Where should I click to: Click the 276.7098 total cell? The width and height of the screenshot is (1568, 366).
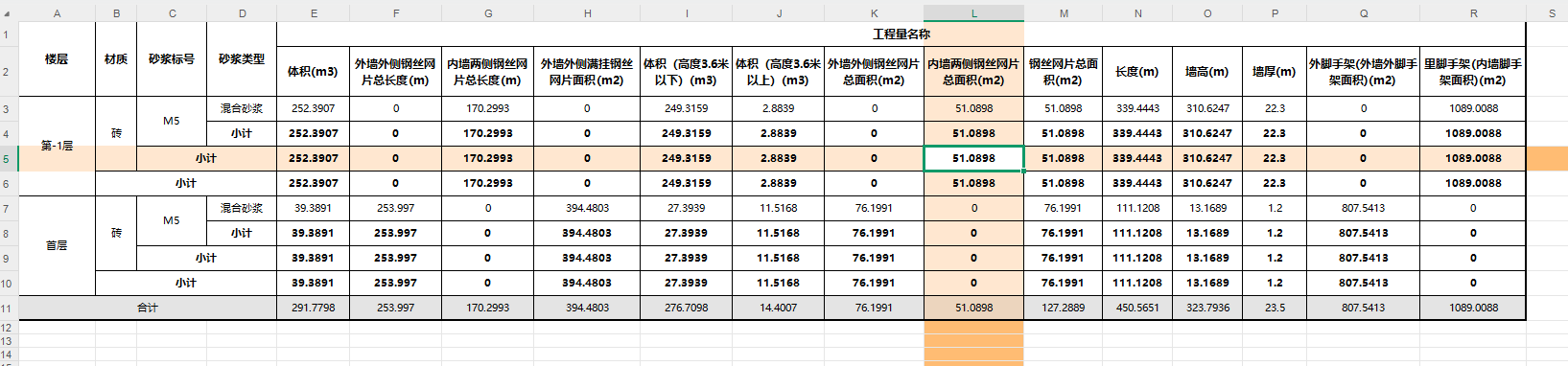(x=686, y=309)
